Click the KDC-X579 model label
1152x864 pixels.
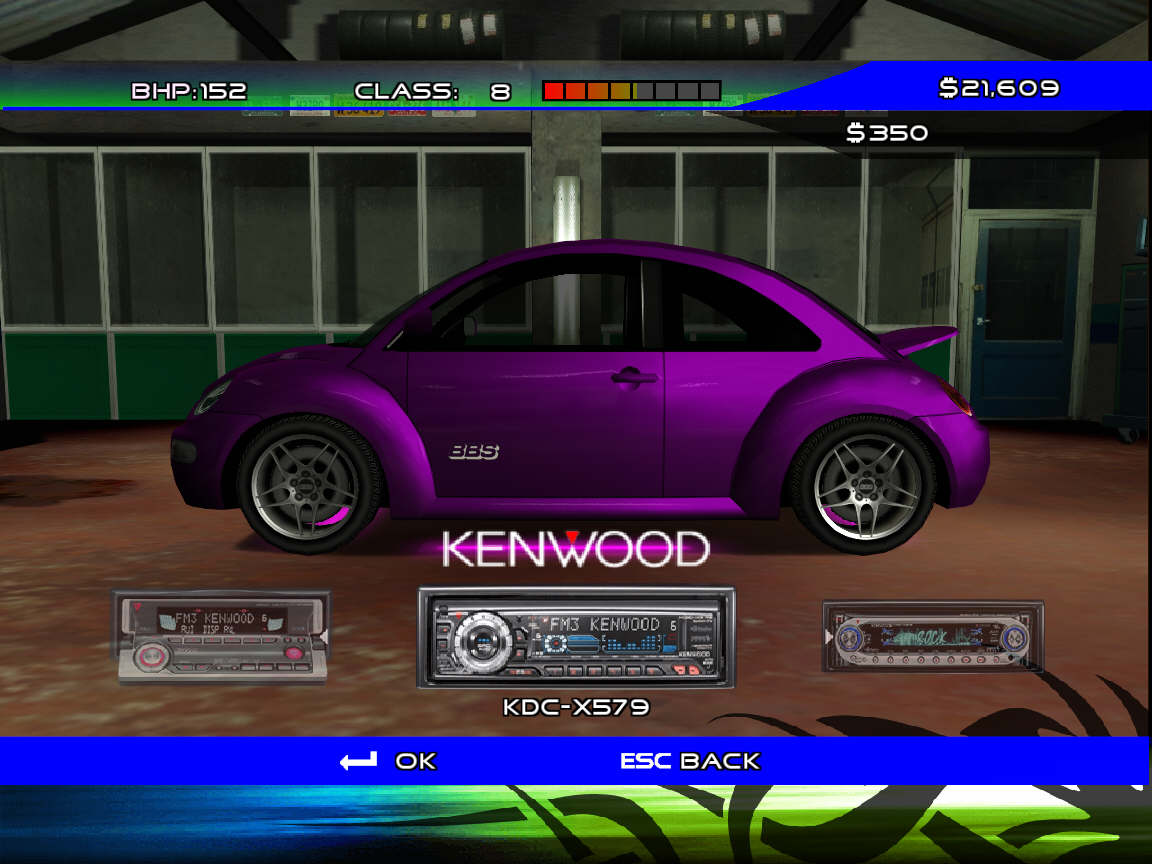576,707
